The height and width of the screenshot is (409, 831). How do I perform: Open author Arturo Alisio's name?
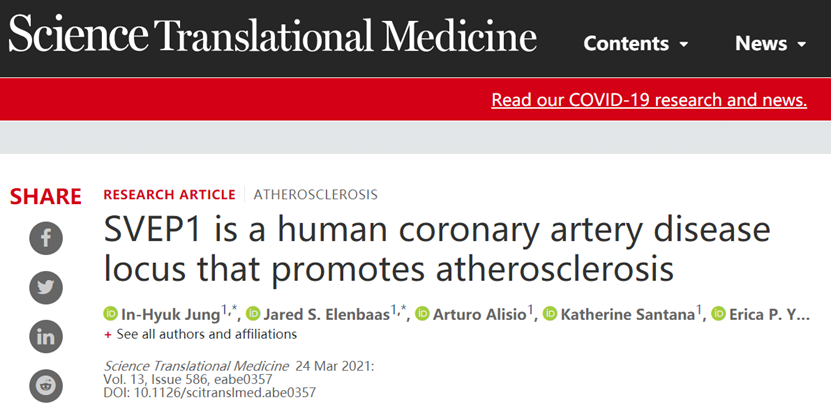tap(480, 315)
